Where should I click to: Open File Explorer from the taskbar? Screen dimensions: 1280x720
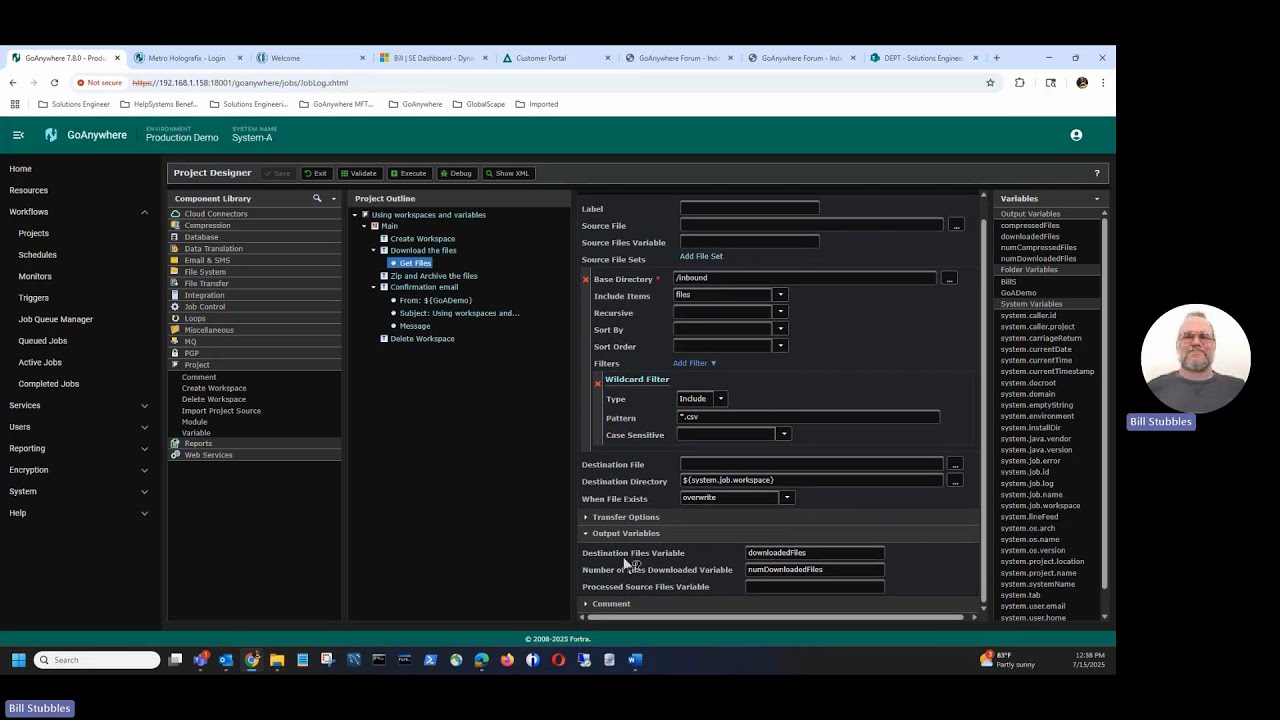pyautogui.click(x=277, y=660)
